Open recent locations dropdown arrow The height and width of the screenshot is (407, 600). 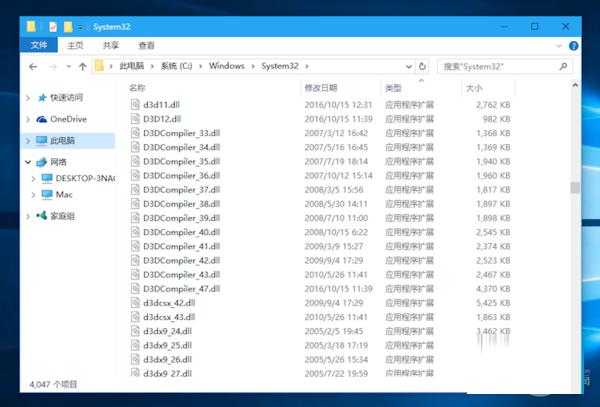[x=68, y=67]
